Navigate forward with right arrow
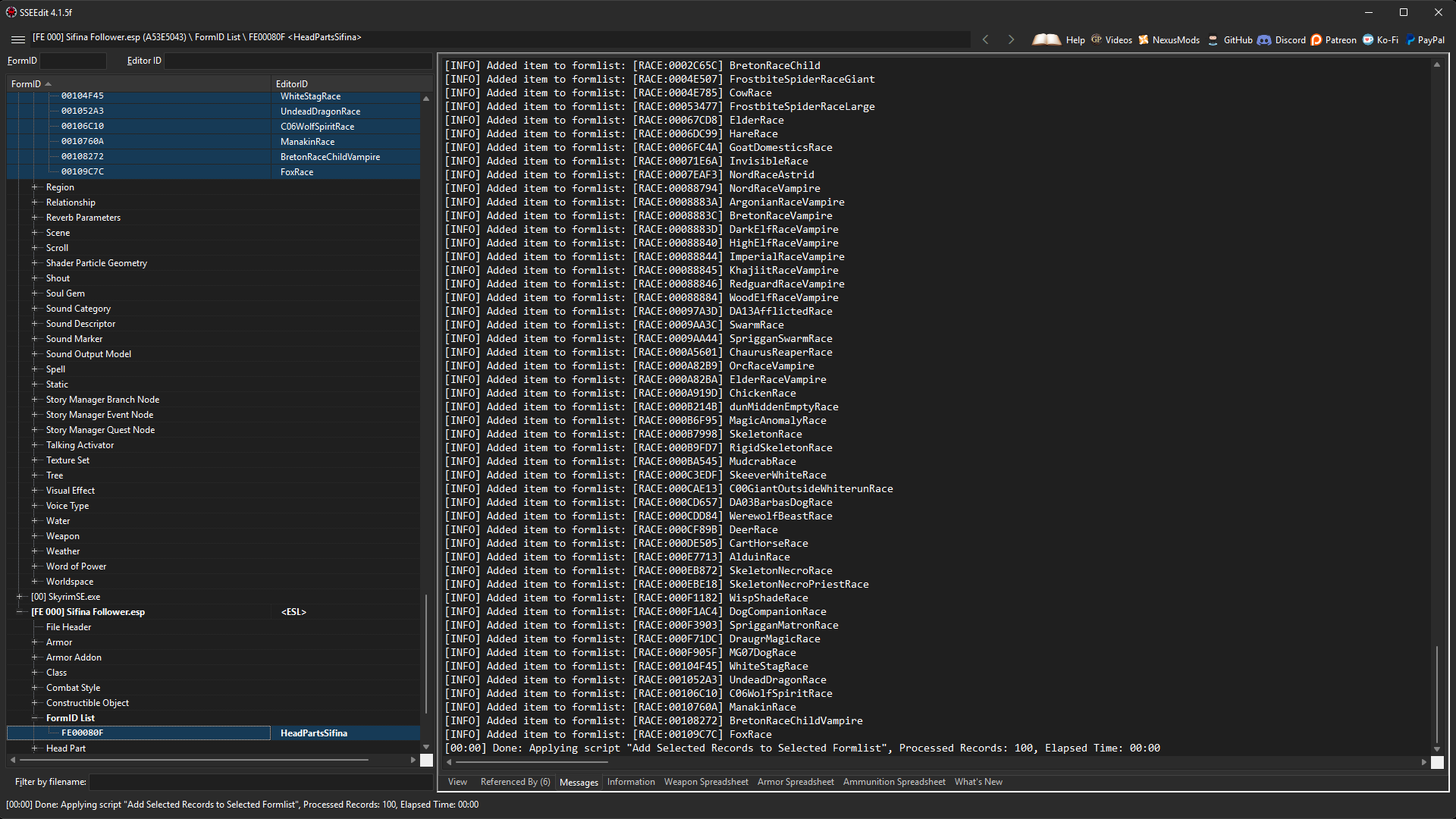Viewport: 1456px width, 819px height. pos(1011,39)
